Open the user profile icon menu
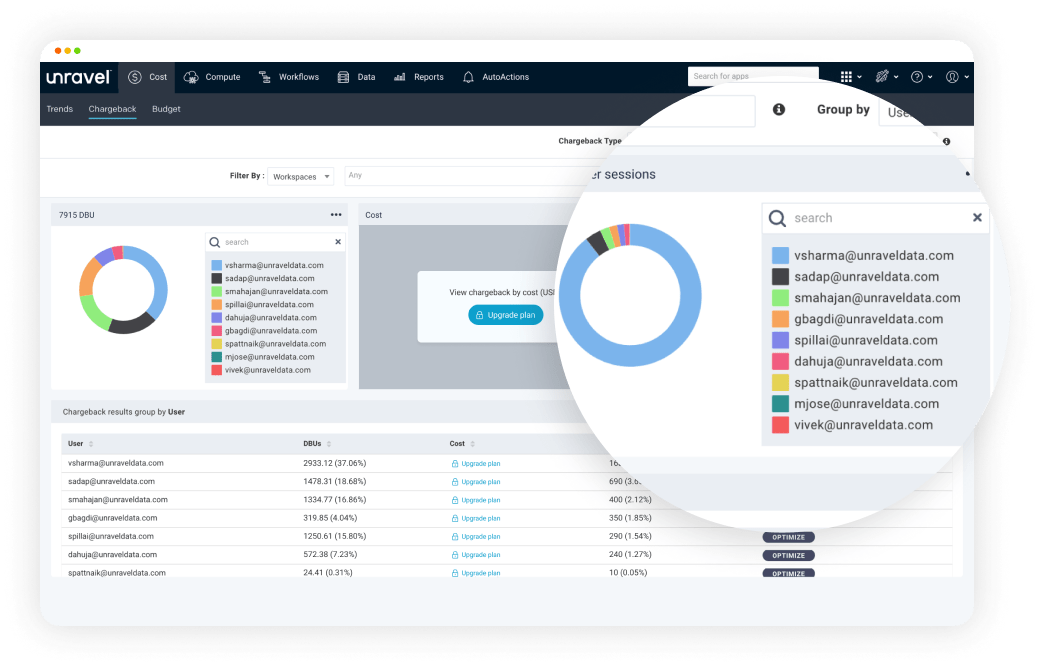Image resolution: width=1040 pixels, height=666 pixels. [x=952, y=77]
